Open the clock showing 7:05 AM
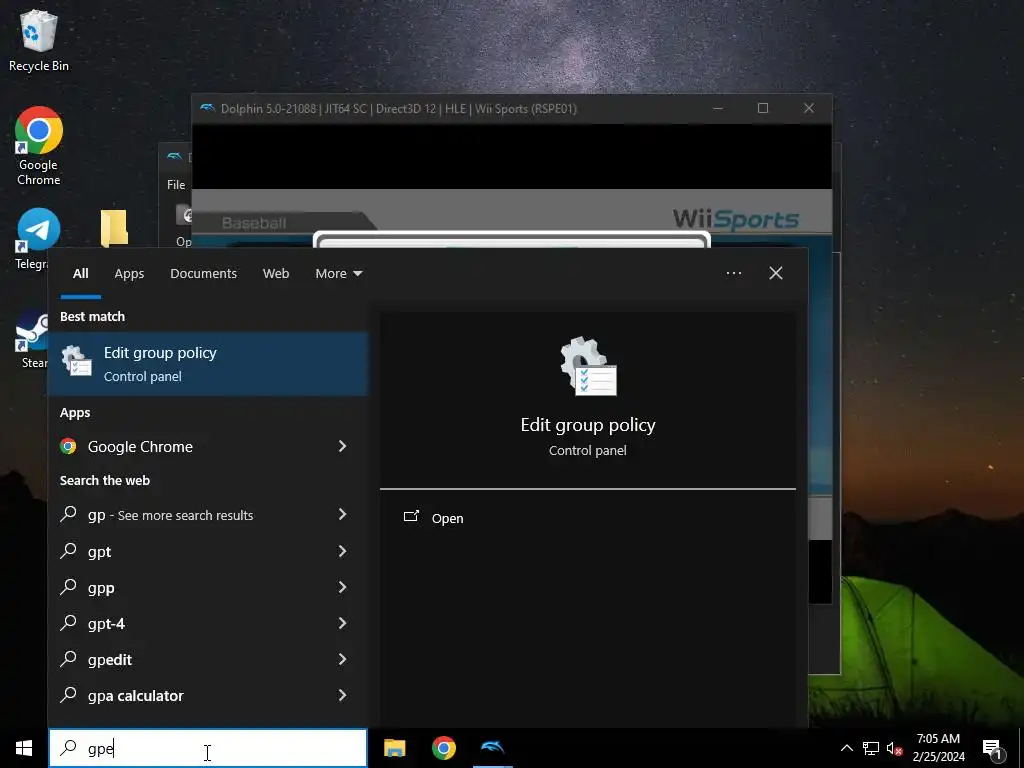The height and width of the screenshot is (768, 1024). click(938, 748)
